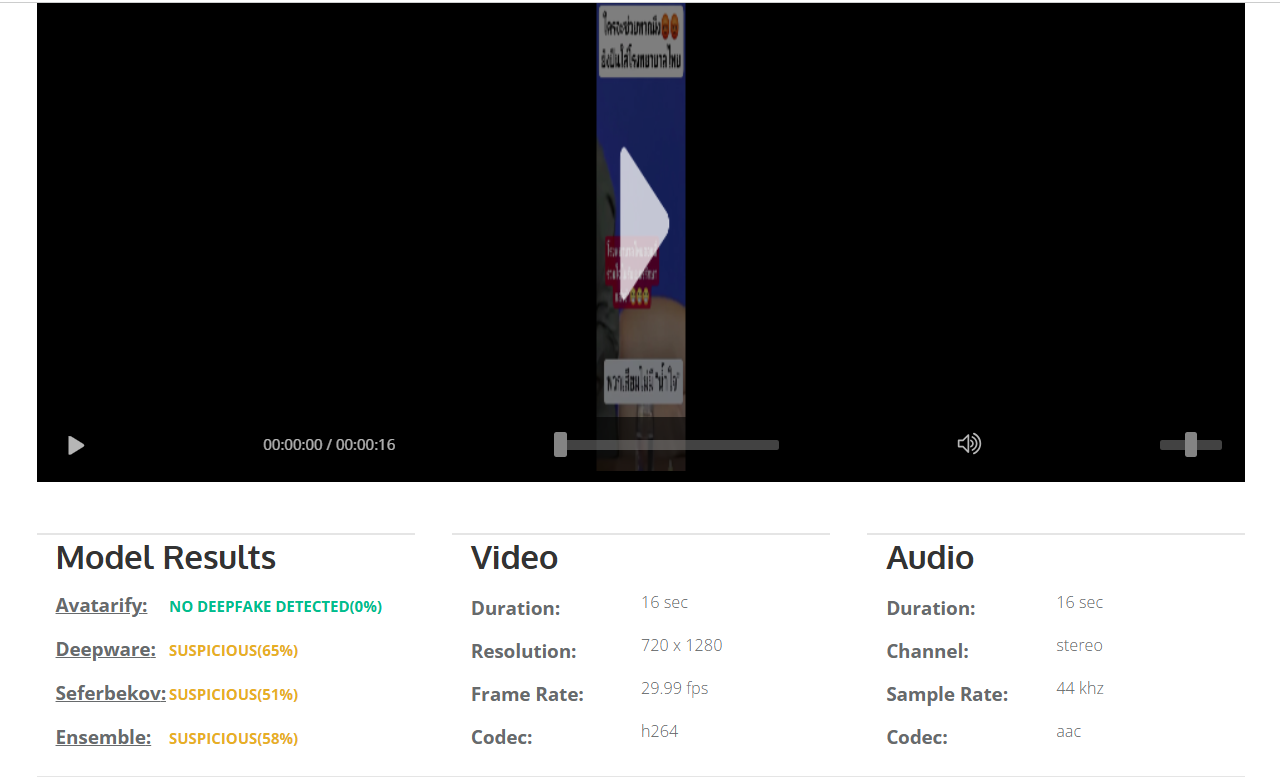Click the 'Sample Rate:' label
This screenshot has width=1280, height=777.
point(947,694)
